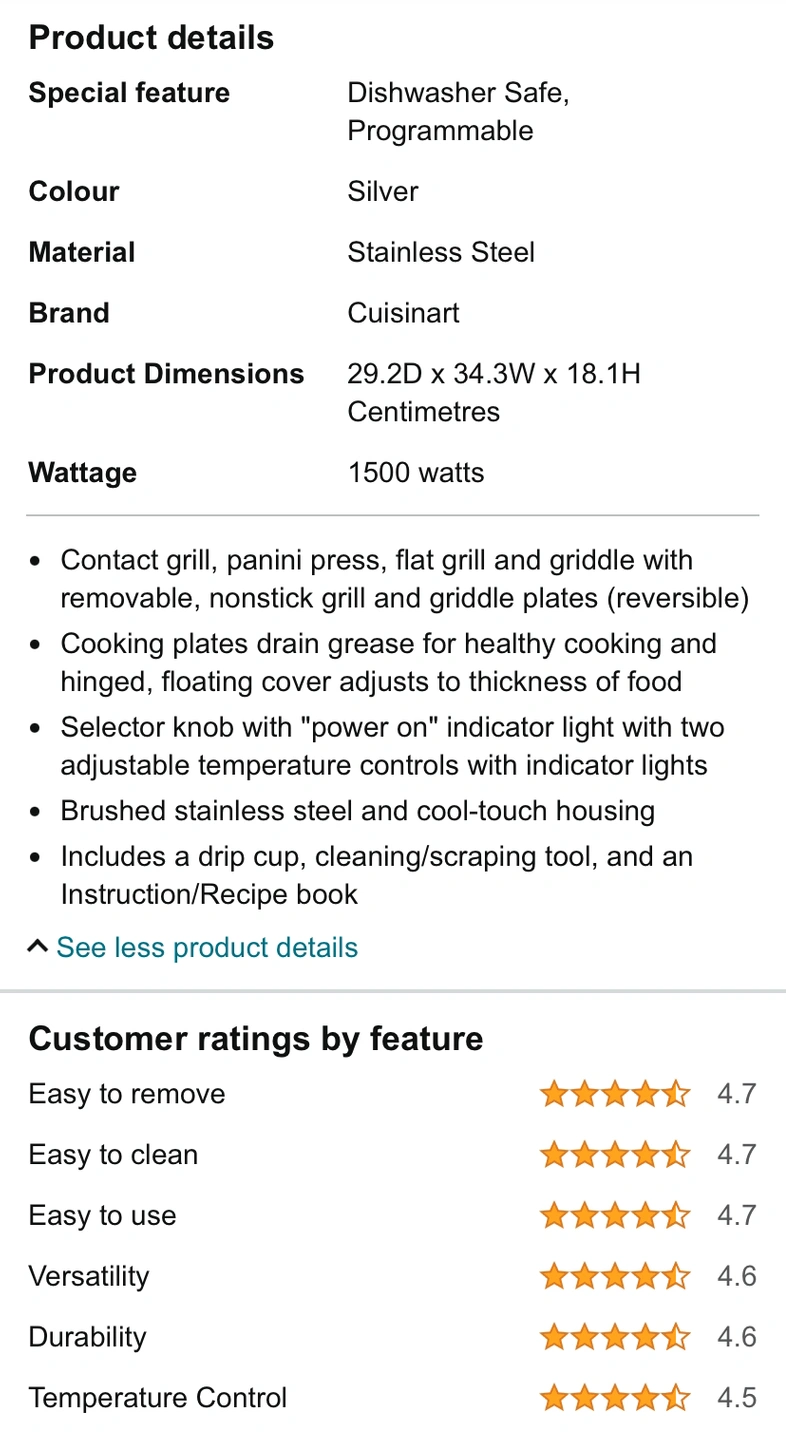The width and height of the screenshot is (786, 1440).
Task: Open the See less product details link
Action: point(207,947)
